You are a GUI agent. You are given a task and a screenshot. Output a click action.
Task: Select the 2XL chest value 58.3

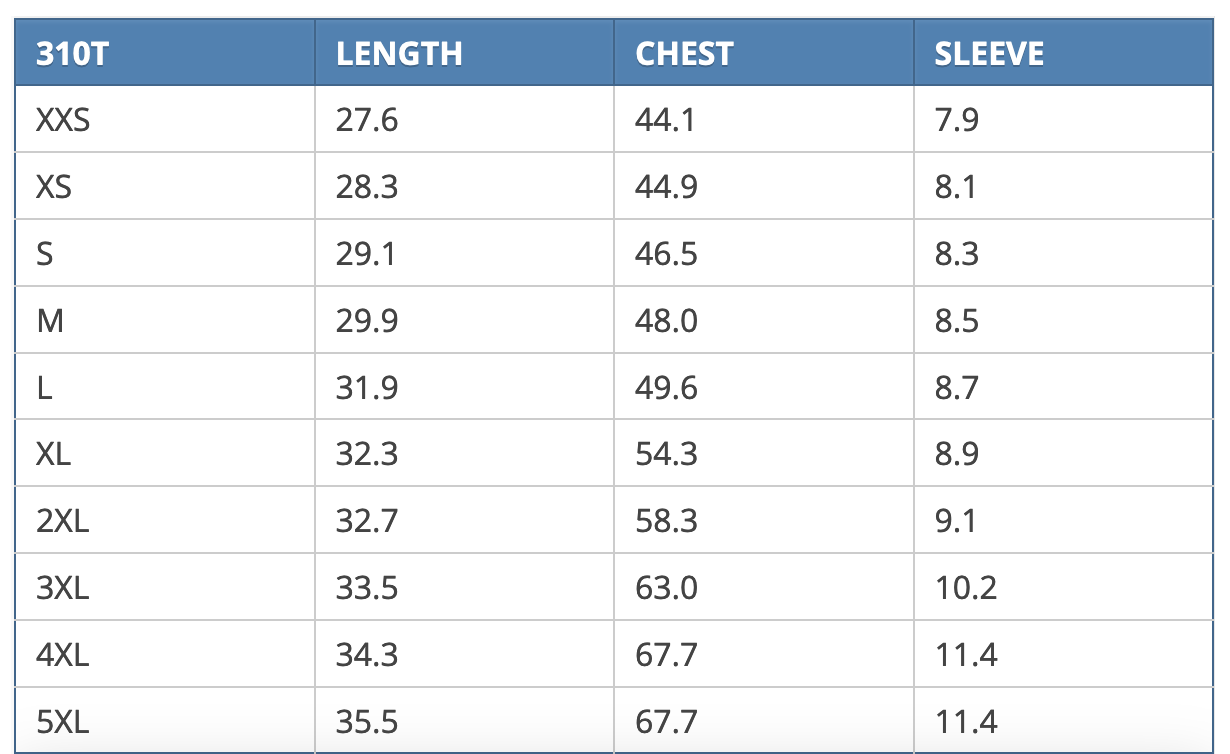tap(666, 521)
